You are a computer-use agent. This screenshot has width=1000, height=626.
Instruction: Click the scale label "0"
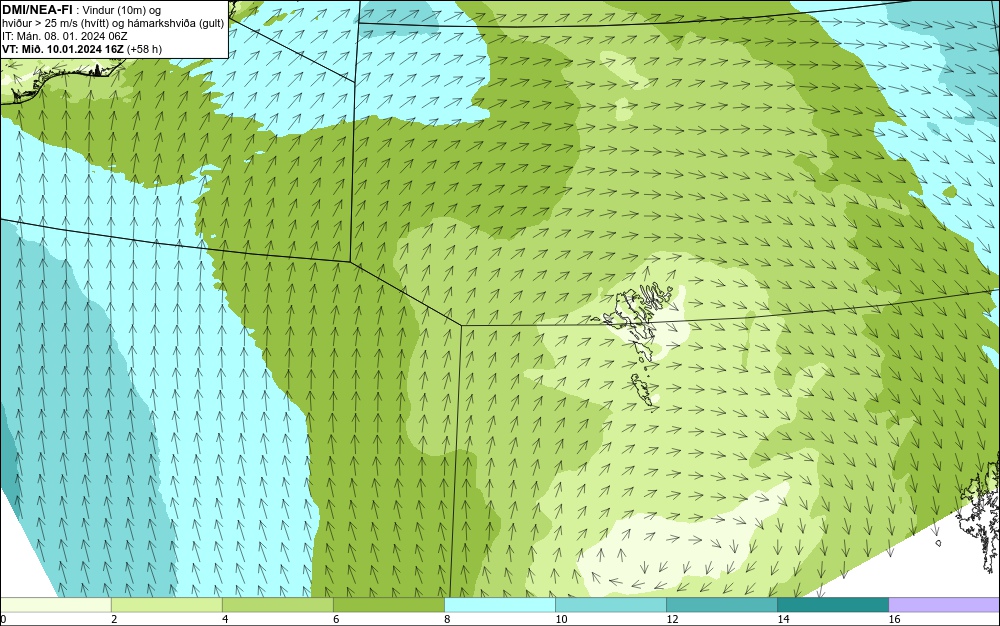[3, 619]
